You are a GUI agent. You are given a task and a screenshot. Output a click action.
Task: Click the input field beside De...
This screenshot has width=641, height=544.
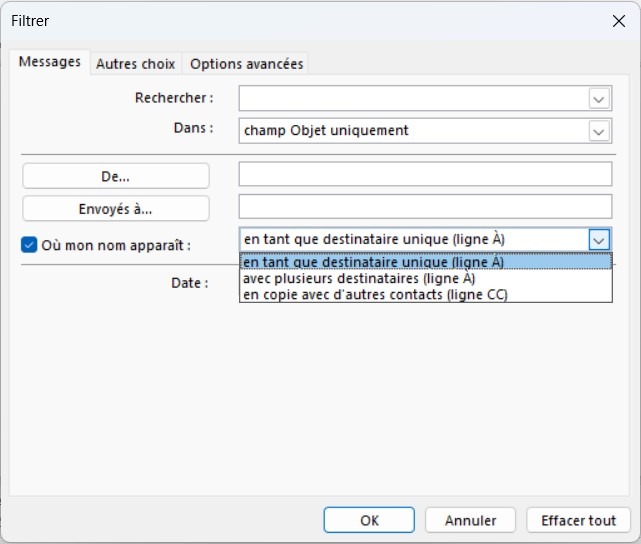click(x=425, y=174)
